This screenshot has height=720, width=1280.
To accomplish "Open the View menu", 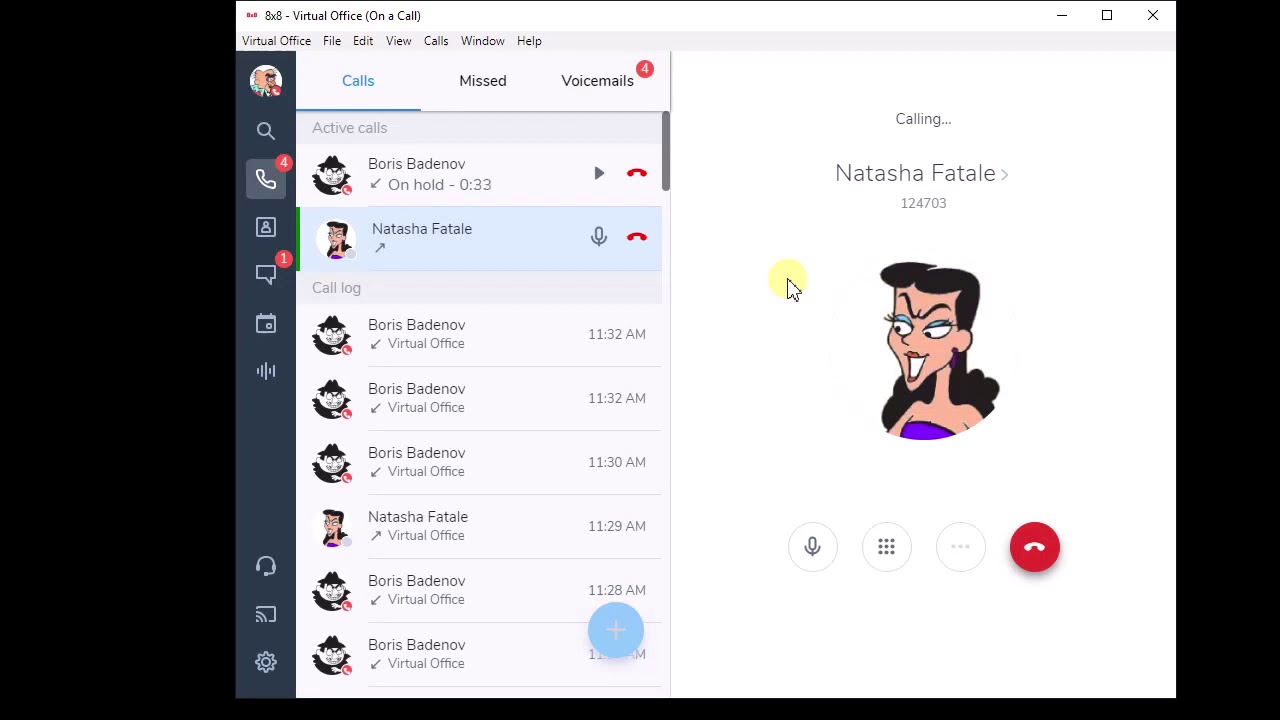I will click(x=398, y=41).
